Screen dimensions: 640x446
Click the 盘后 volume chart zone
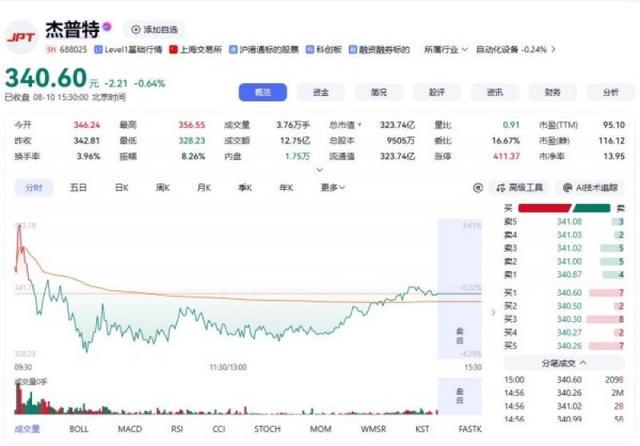tap(460, 396)
